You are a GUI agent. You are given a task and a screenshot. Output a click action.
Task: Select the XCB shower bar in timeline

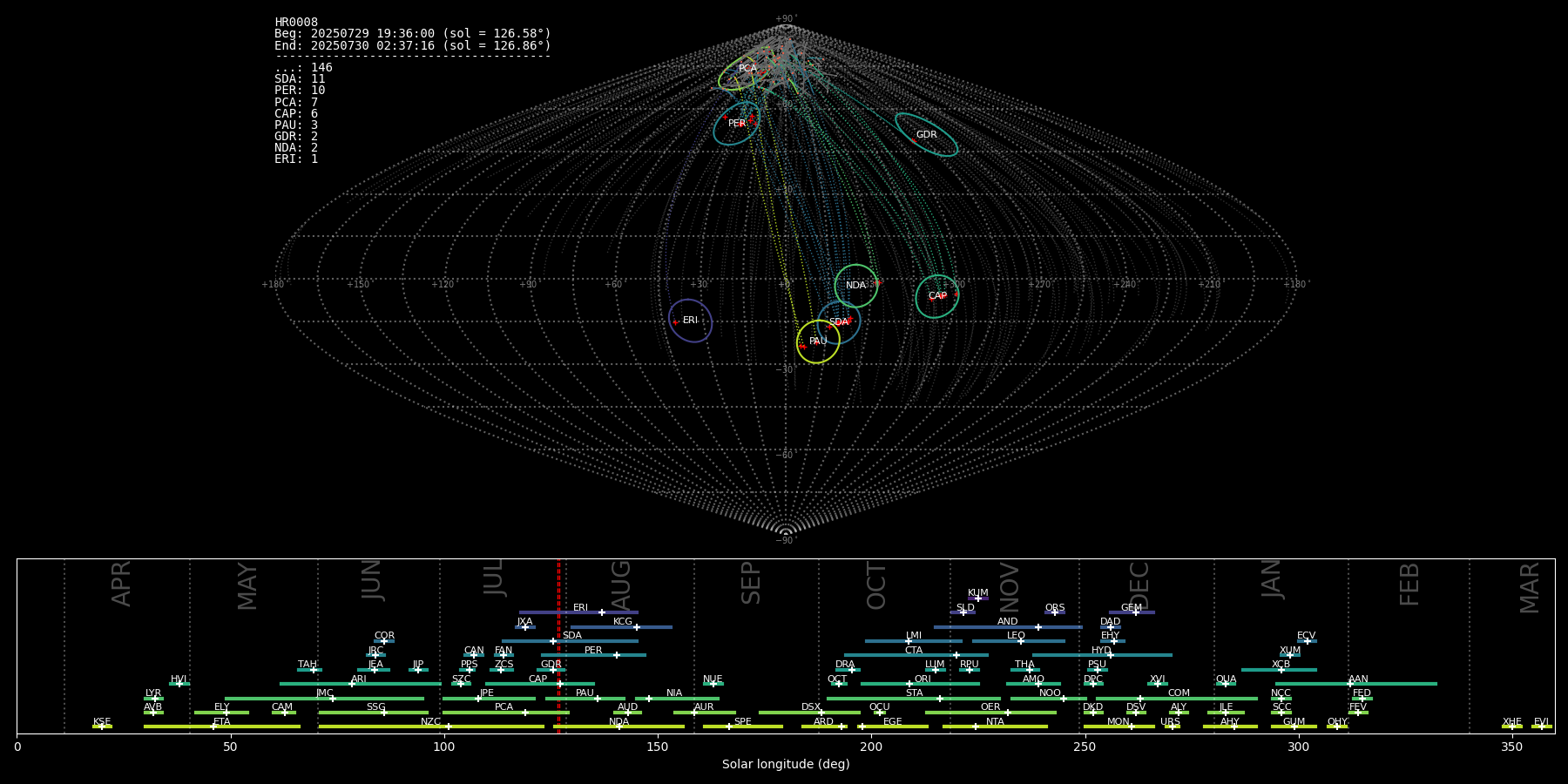point(1279,670)
